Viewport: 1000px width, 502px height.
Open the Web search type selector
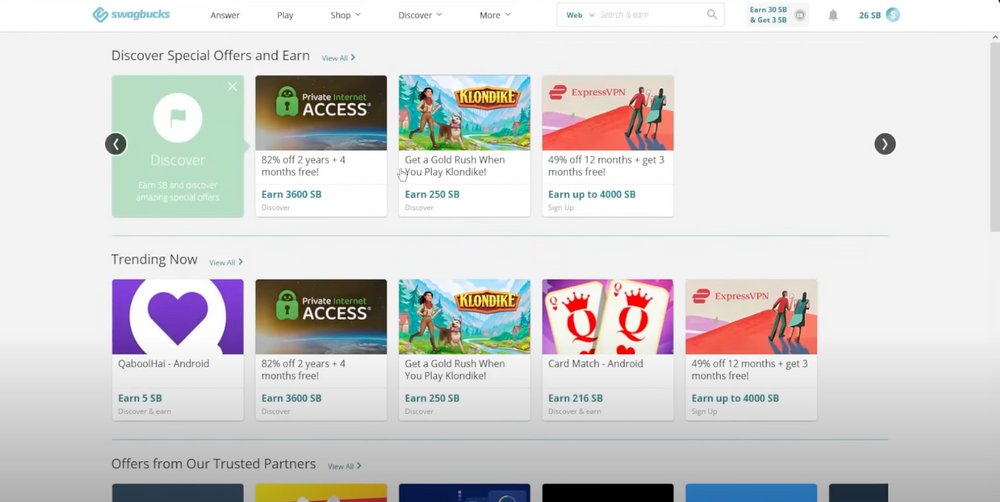580,15
